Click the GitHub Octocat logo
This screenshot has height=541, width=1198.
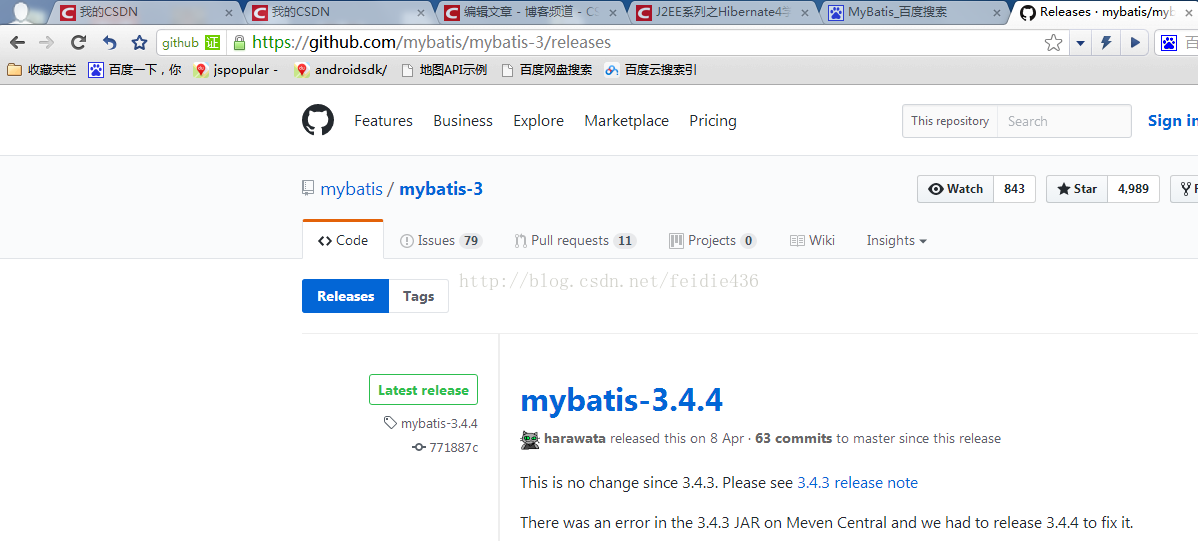[x=318, y=121]
